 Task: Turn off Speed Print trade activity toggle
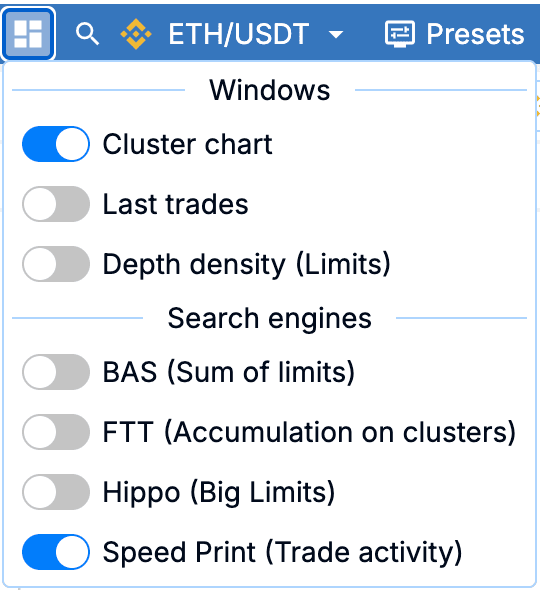point(56,552)
